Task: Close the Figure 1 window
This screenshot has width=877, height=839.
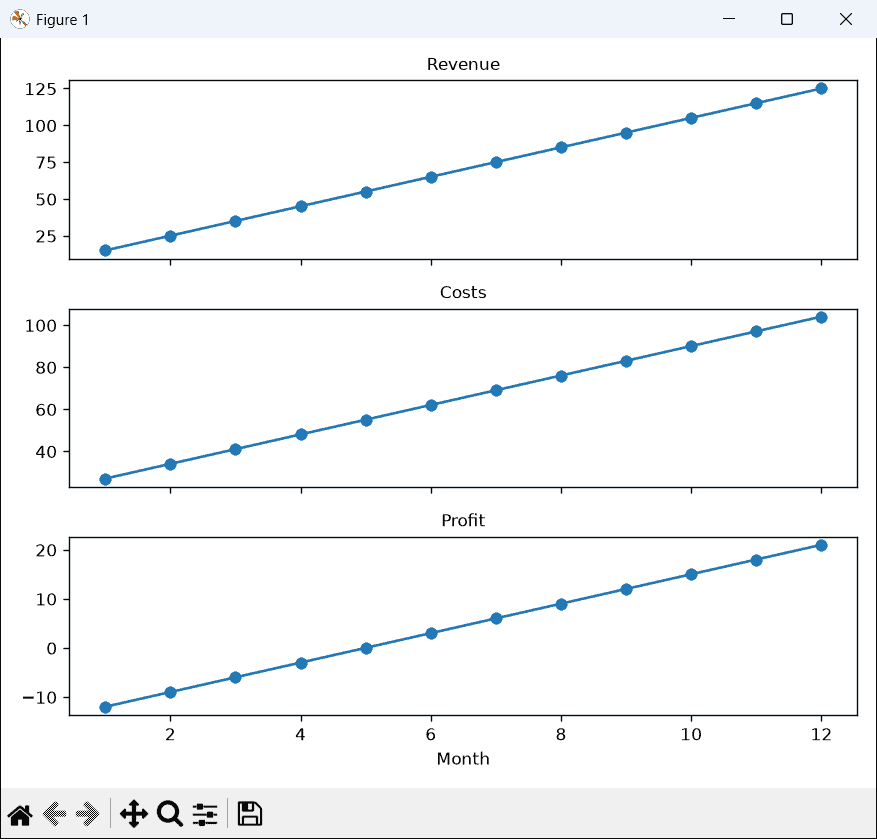Action: pyautogui.click(x=846, y=19)
